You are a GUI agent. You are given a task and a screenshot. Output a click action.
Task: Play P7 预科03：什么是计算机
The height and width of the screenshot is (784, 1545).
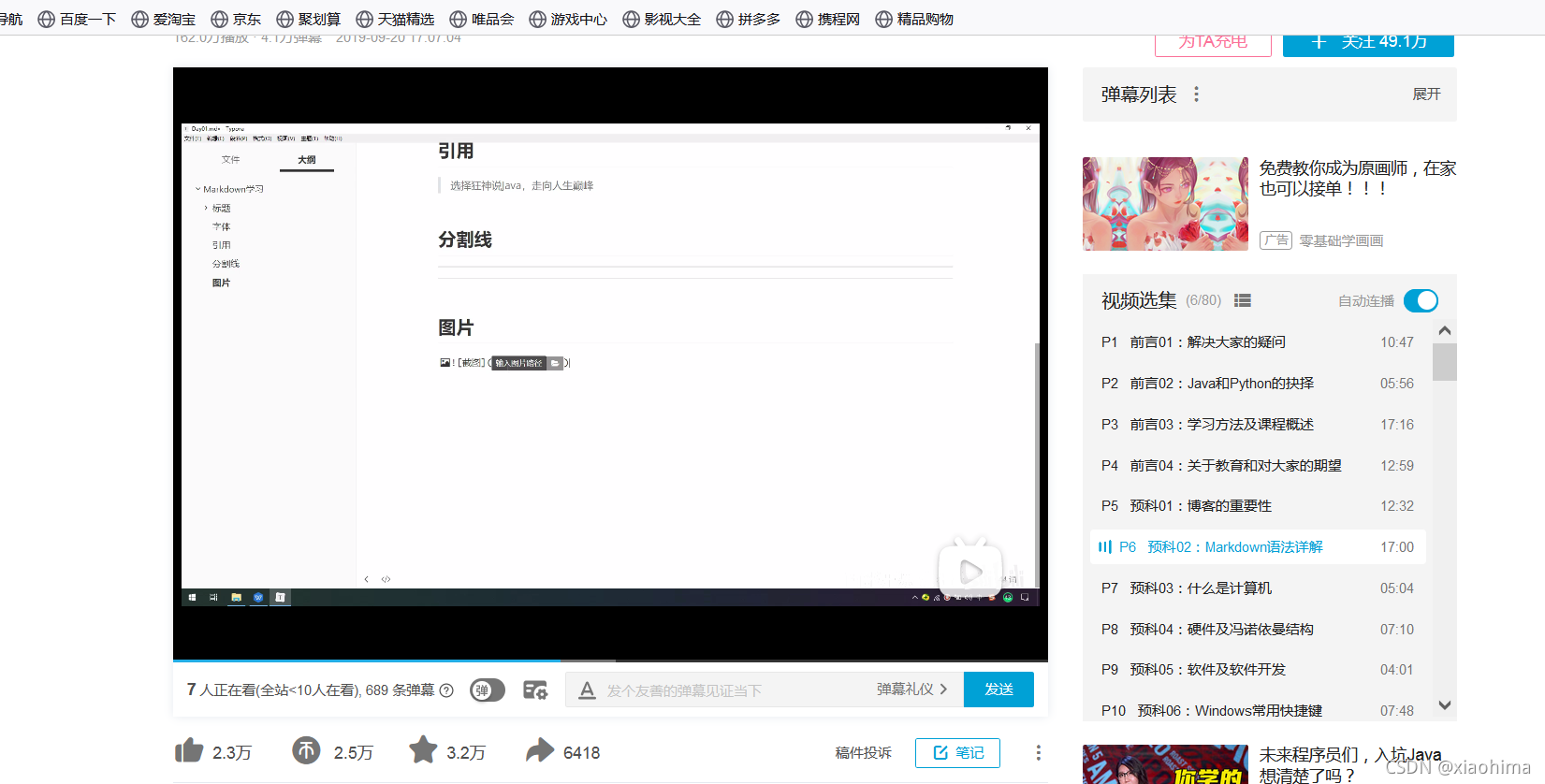click(x=1258, y=588)
